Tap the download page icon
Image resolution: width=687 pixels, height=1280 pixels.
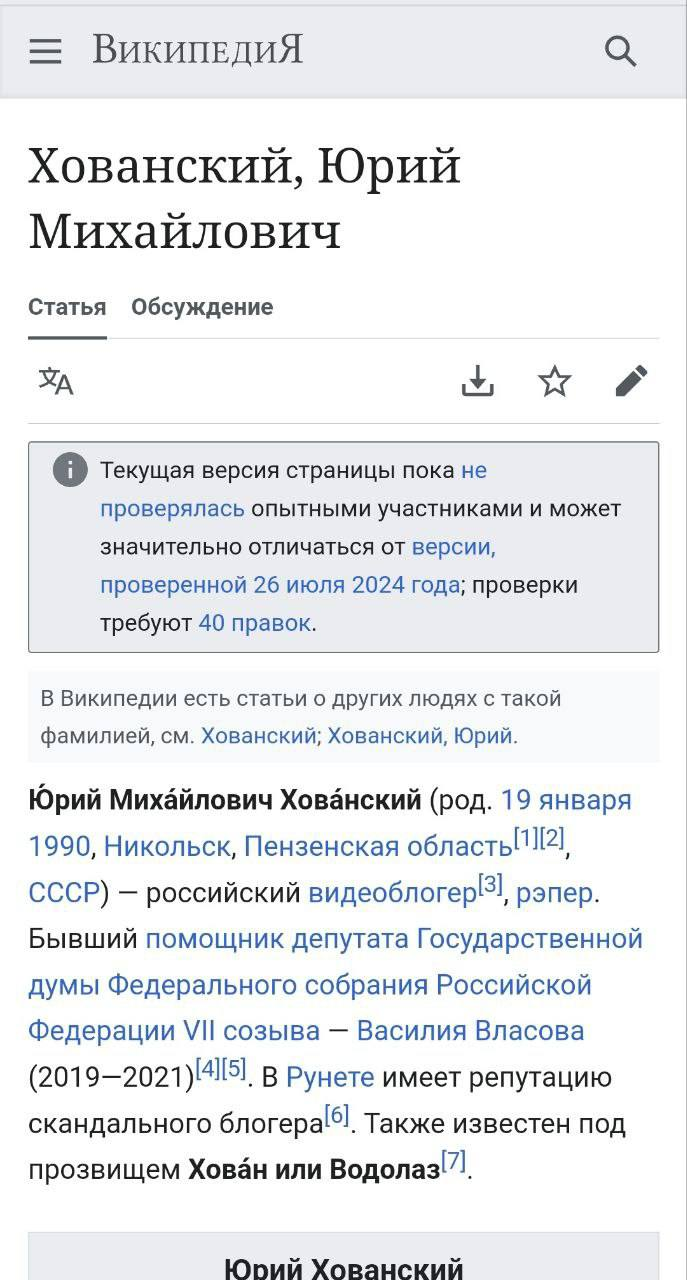click(x=478, y=381)
